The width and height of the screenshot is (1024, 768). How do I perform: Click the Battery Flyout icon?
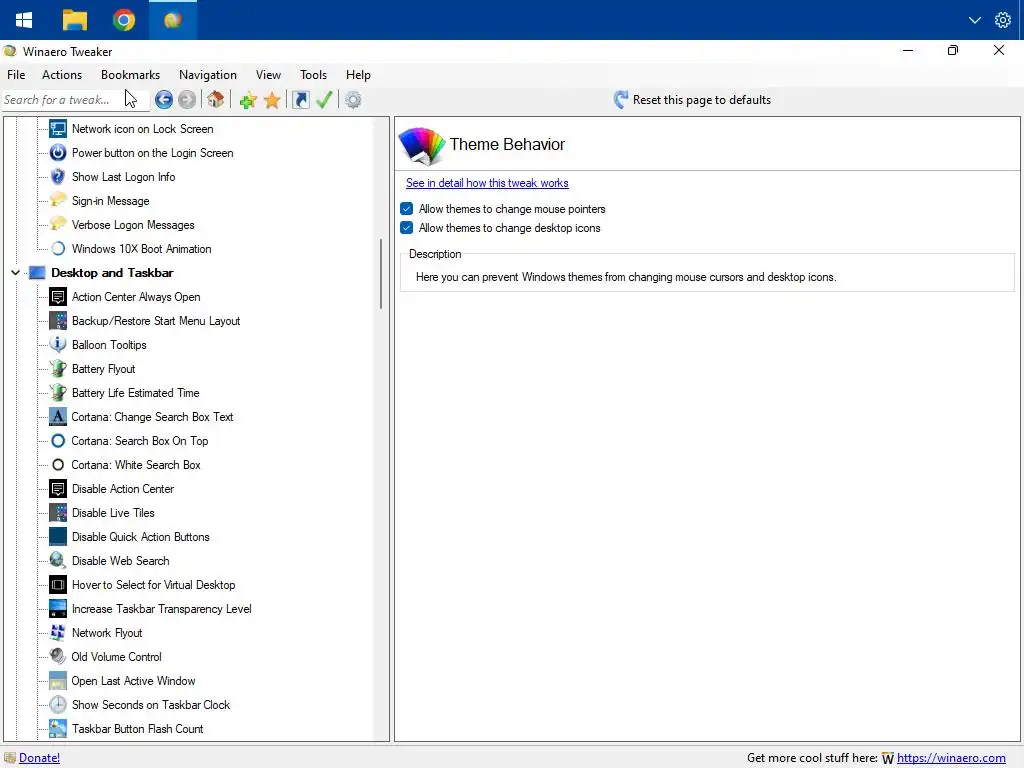(58, 369)
